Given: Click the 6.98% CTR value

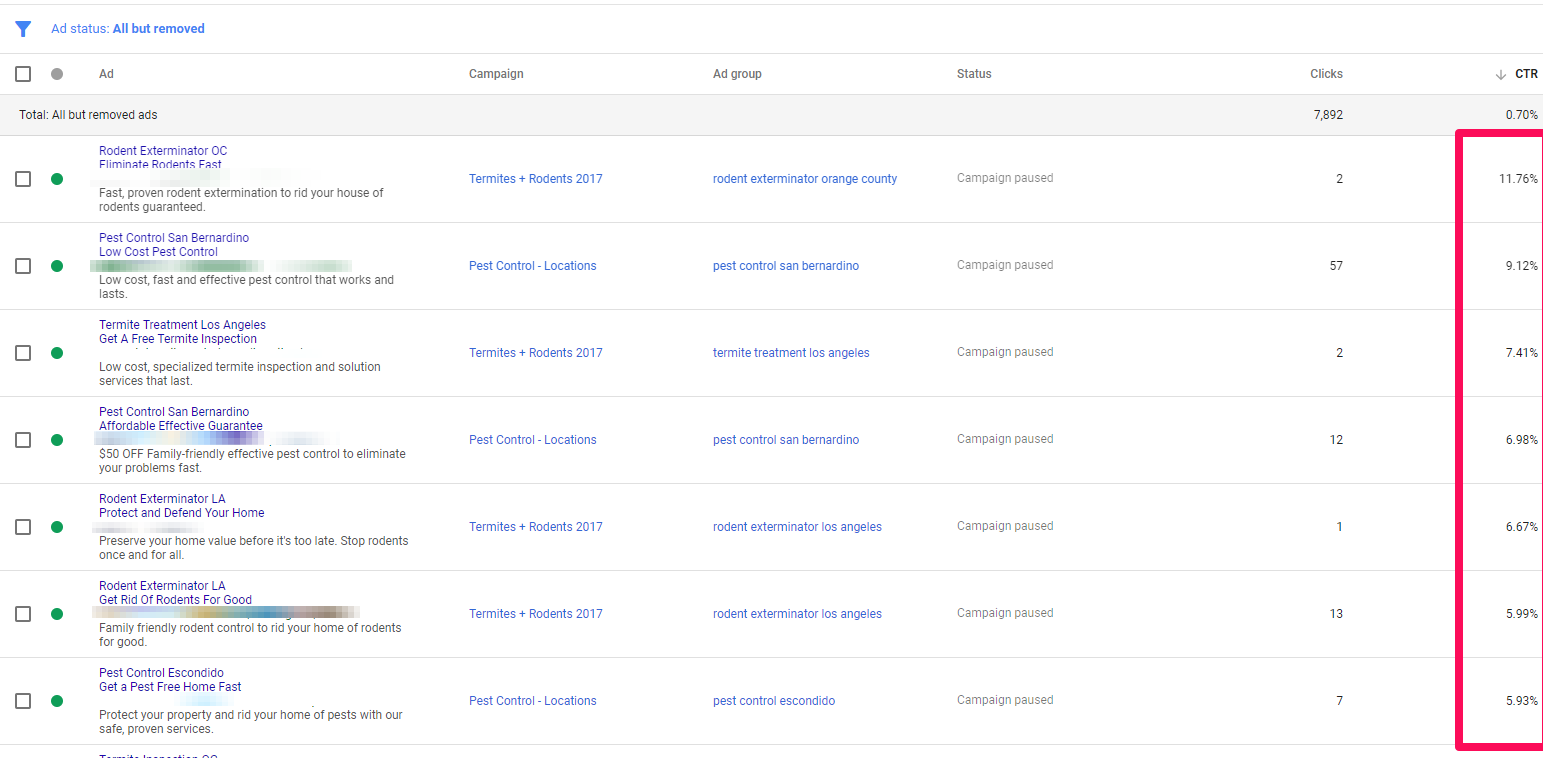Looking at the screenshot, I should point(1522,440).
